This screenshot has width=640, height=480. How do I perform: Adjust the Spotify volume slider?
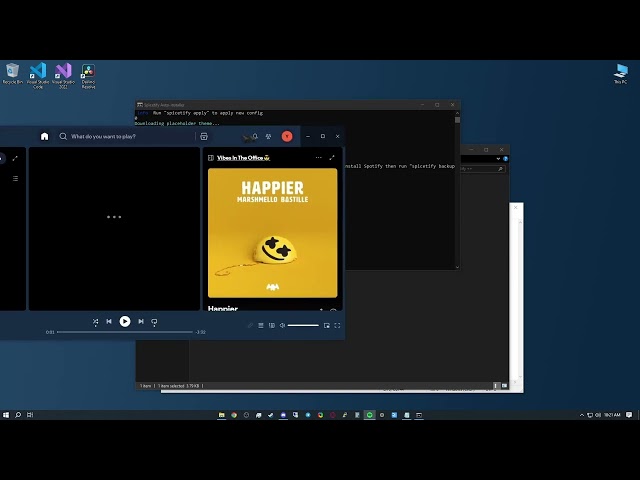coord(303,325)
